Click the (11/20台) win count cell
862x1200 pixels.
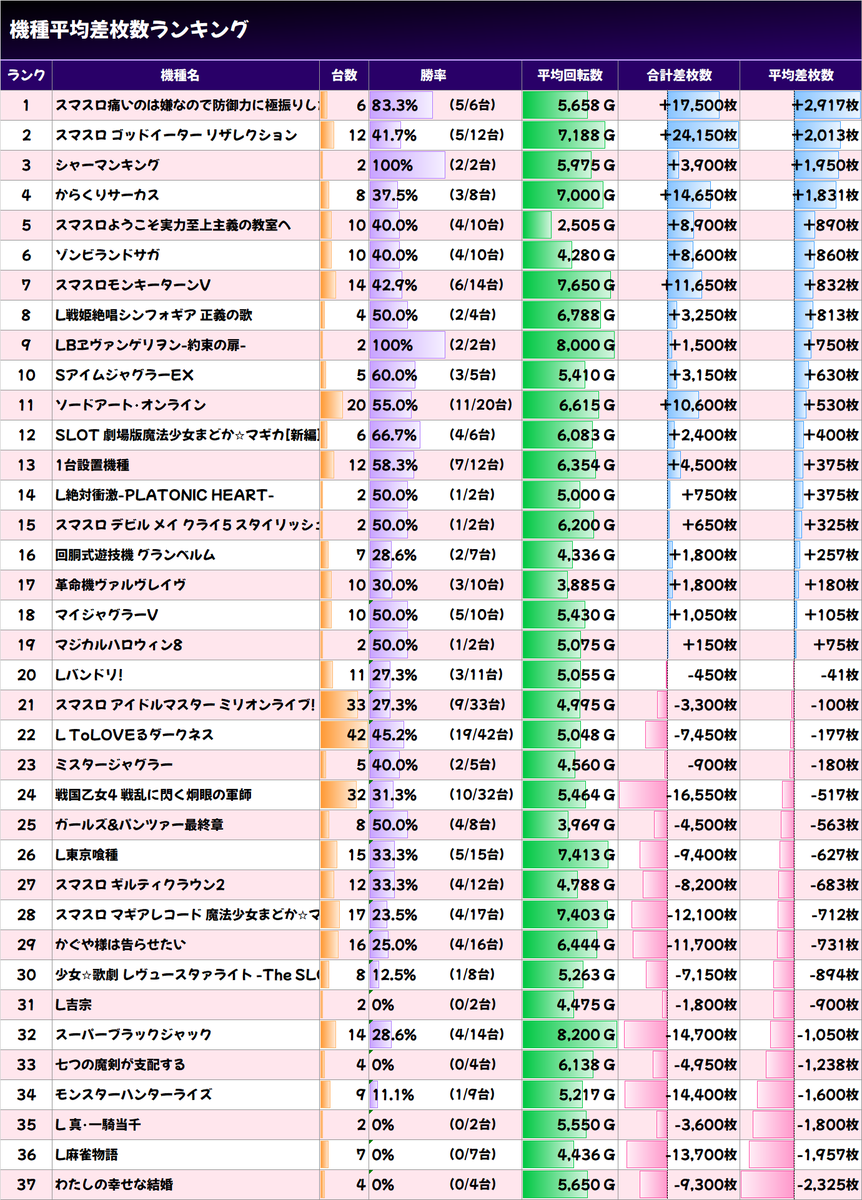[x=479, y=405]
